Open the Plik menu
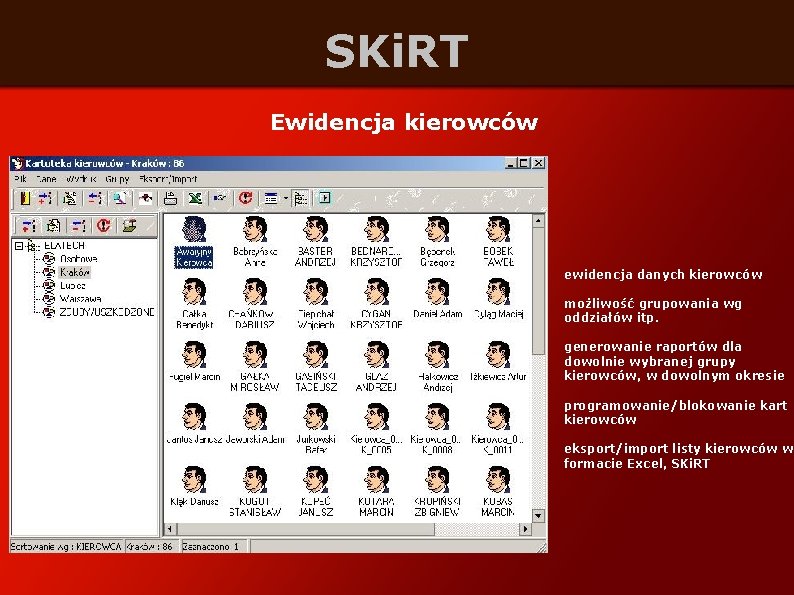 tap(20, 179)
